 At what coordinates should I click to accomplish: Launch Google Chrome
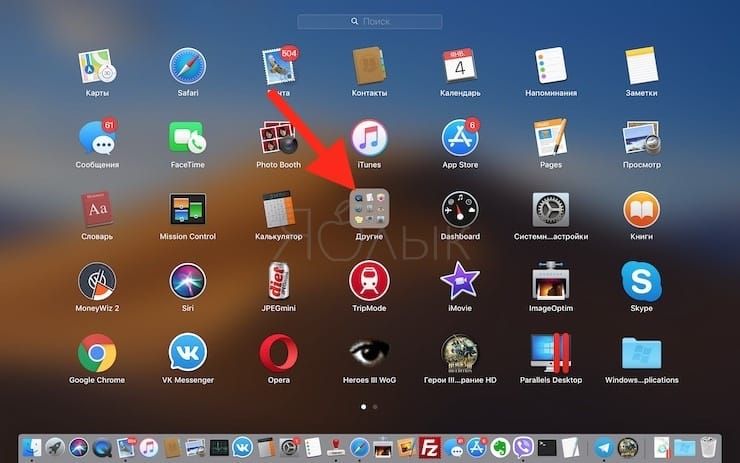point(97,353)
